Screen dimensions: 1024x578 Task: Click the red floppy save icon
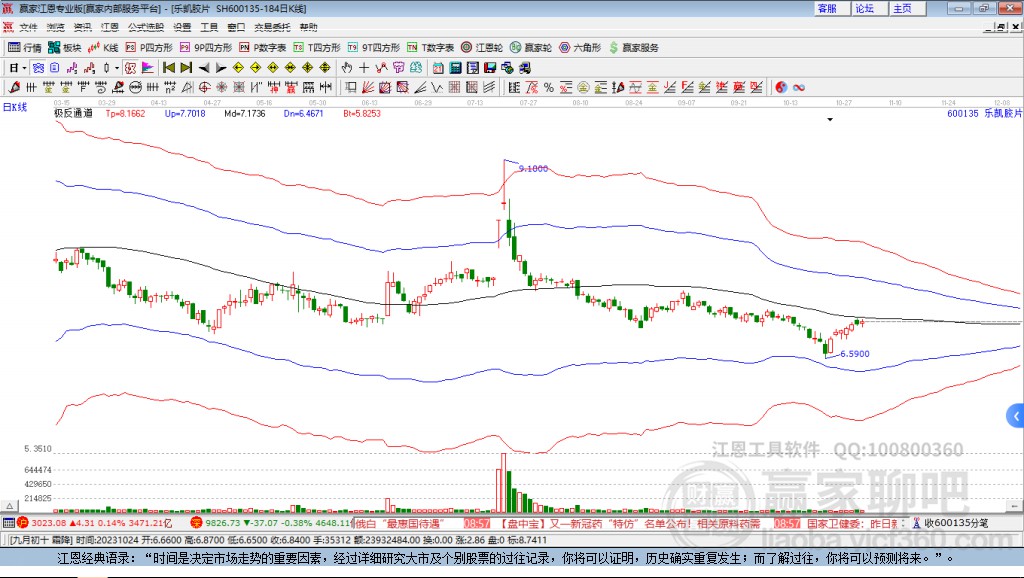[x=490, y=68]
